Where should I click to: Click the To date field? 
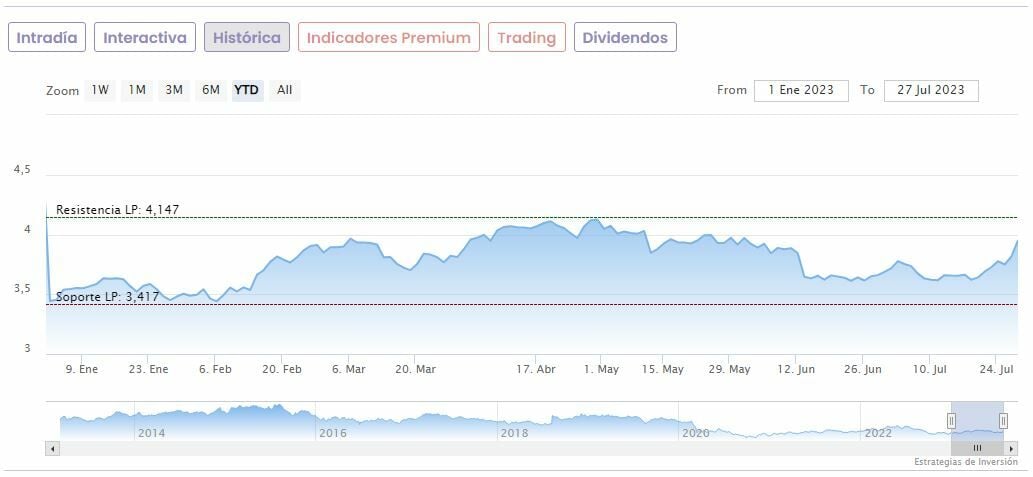click(x=931, y=90)
